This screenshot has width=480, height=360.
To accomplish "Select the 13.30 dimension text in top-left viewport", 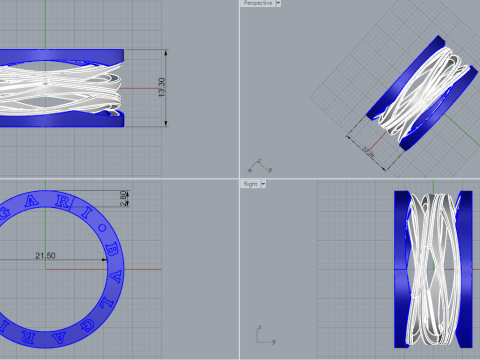I will tap(162, 87).
